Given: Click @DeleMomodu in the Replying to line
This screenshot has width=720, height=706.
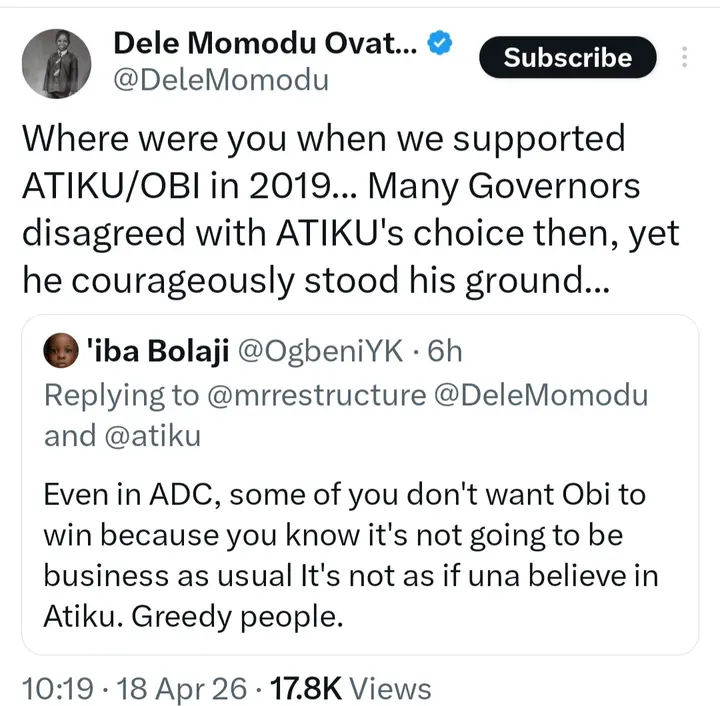Looking at the screenshot, I should point(541,394).
